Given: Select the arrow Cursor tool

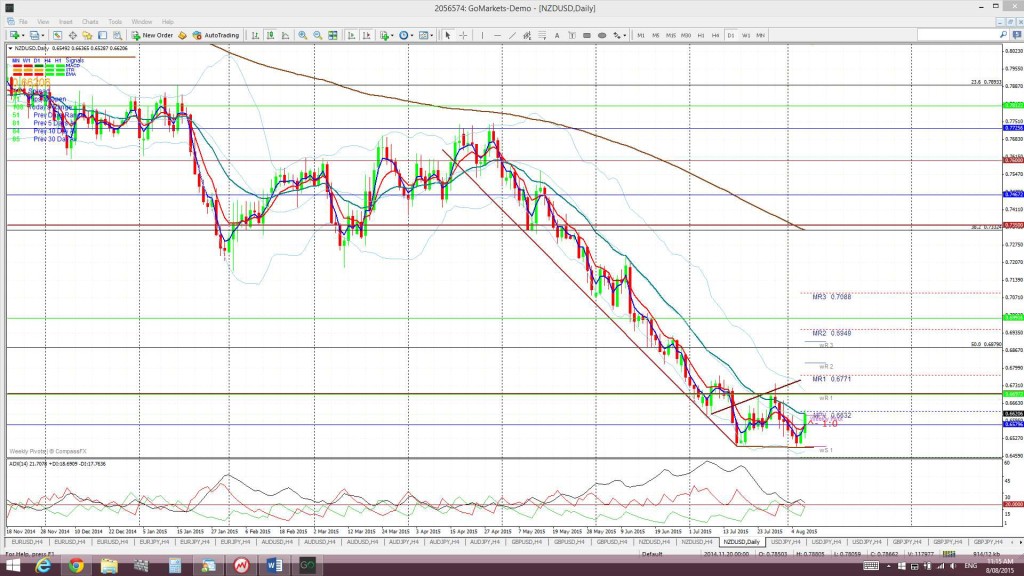Looking at the screenshot, I should click(x=447, y=35).
